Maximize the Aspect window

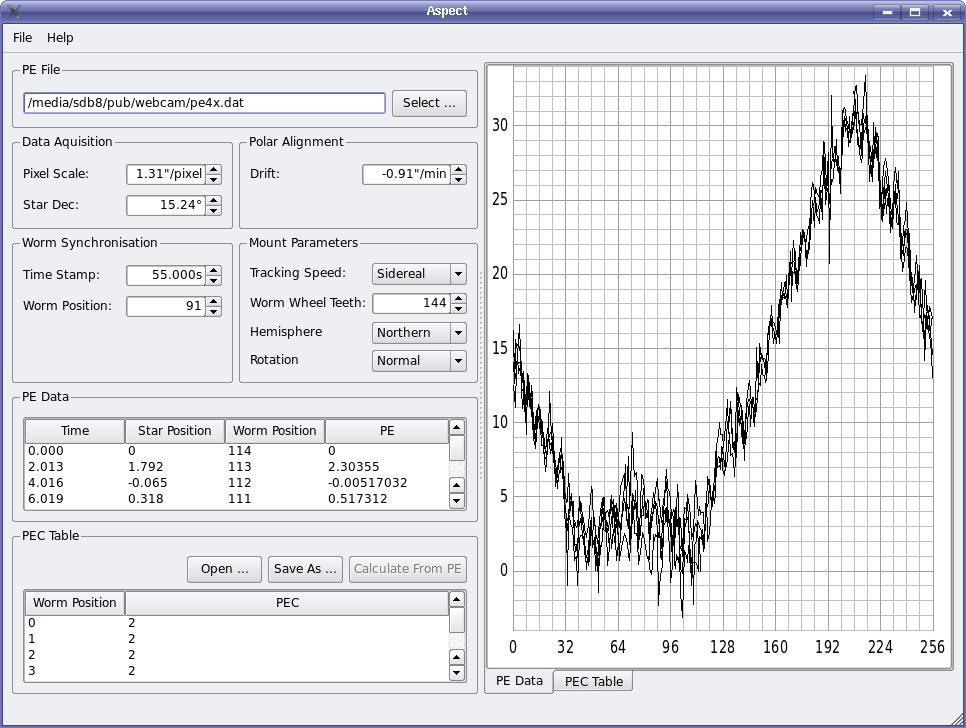[915, 12]
